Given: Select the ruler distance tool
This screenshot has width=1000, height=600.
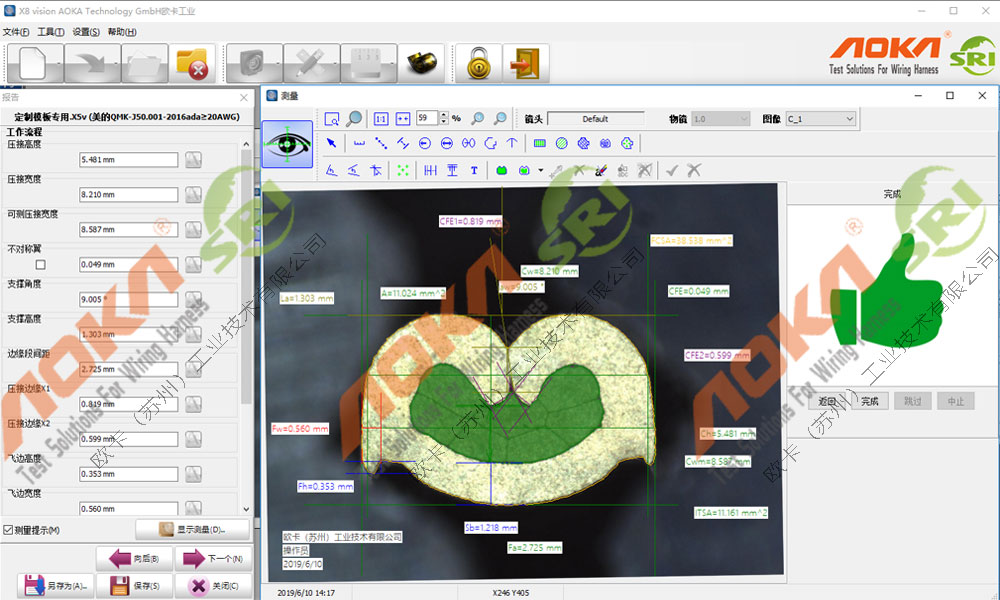Looking at the screenshot, I should (359, 143).
